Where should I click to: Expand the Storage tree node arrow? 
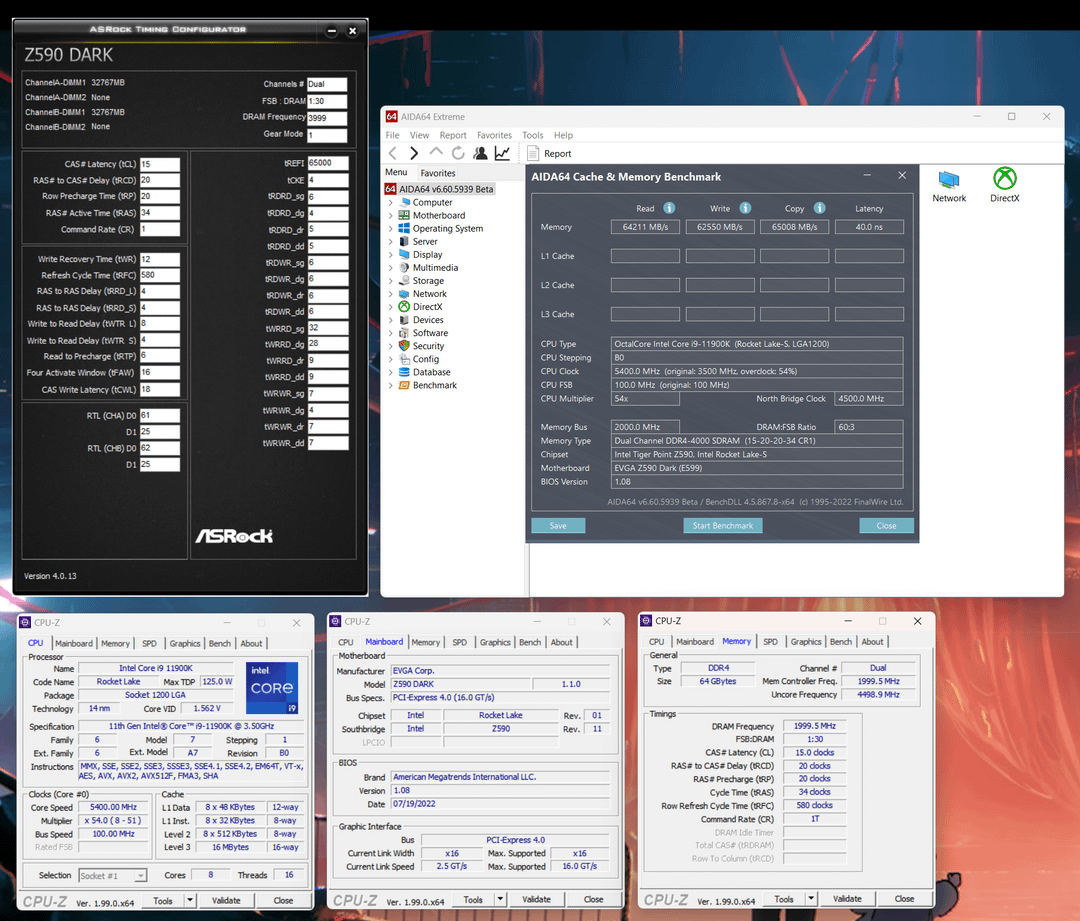click(391, 281)
